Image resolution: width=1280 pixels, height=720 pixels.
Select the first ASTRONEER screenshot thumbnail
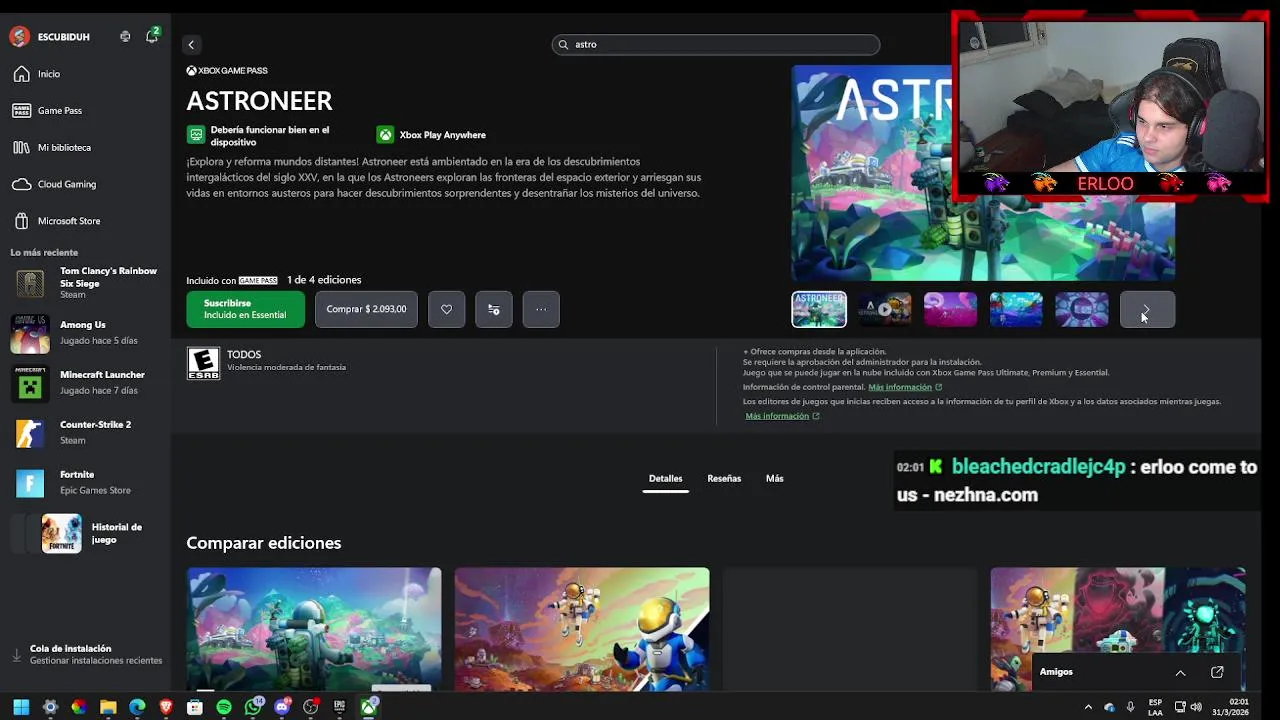[x=819, y=309]
